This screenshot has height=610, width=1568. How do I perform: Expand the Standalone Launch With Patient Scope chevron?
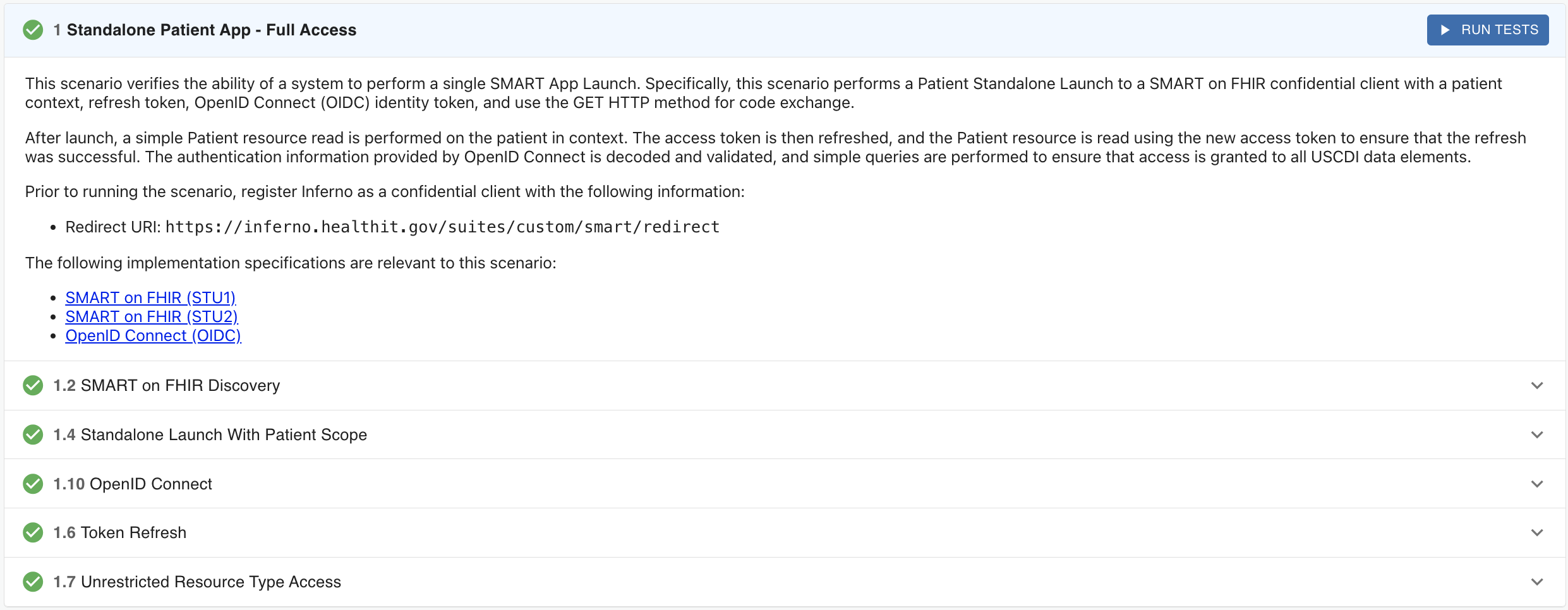(x=1537, y=434)
